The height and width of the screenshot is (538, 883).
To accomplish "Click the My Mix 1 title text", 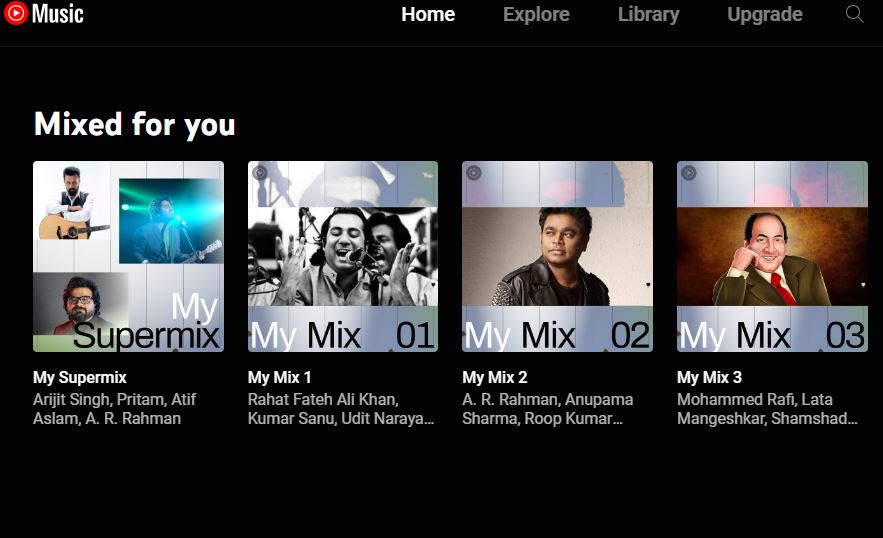I will 280,377.
